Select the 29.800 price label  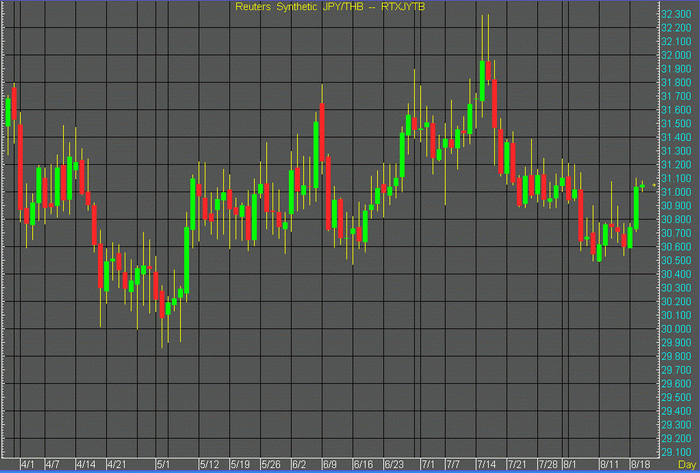tap(676, 356)
